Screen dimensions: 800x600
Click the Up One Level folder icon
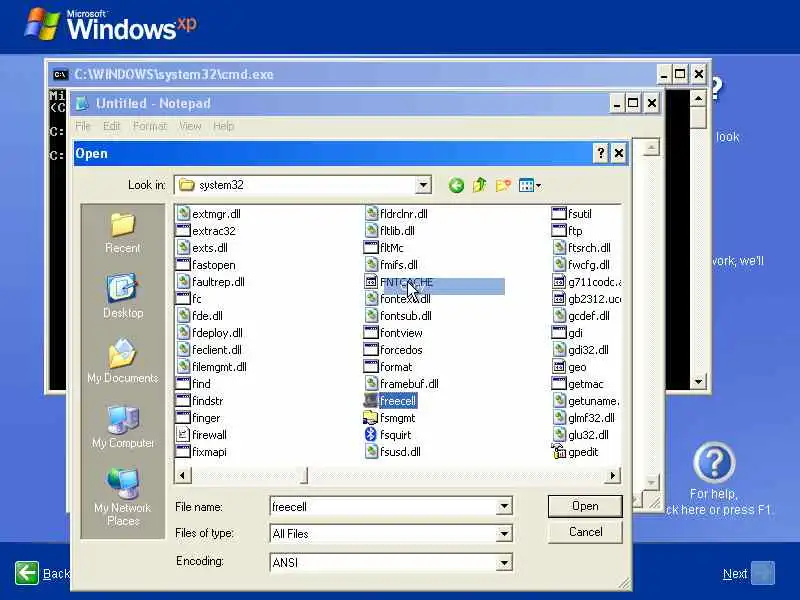[480, 185]
